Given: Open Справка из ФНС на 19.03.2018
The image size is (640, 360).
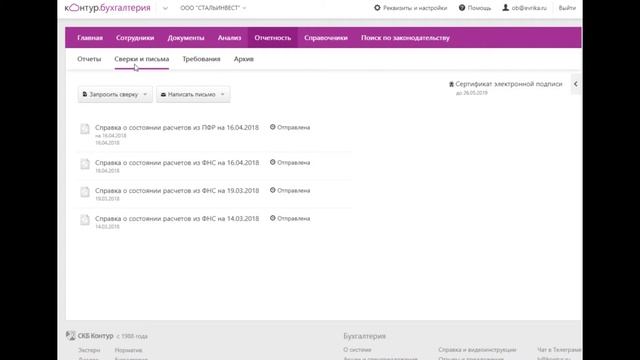Looking at the screenshot, I should pyautogui.click(x=177, y=191).
